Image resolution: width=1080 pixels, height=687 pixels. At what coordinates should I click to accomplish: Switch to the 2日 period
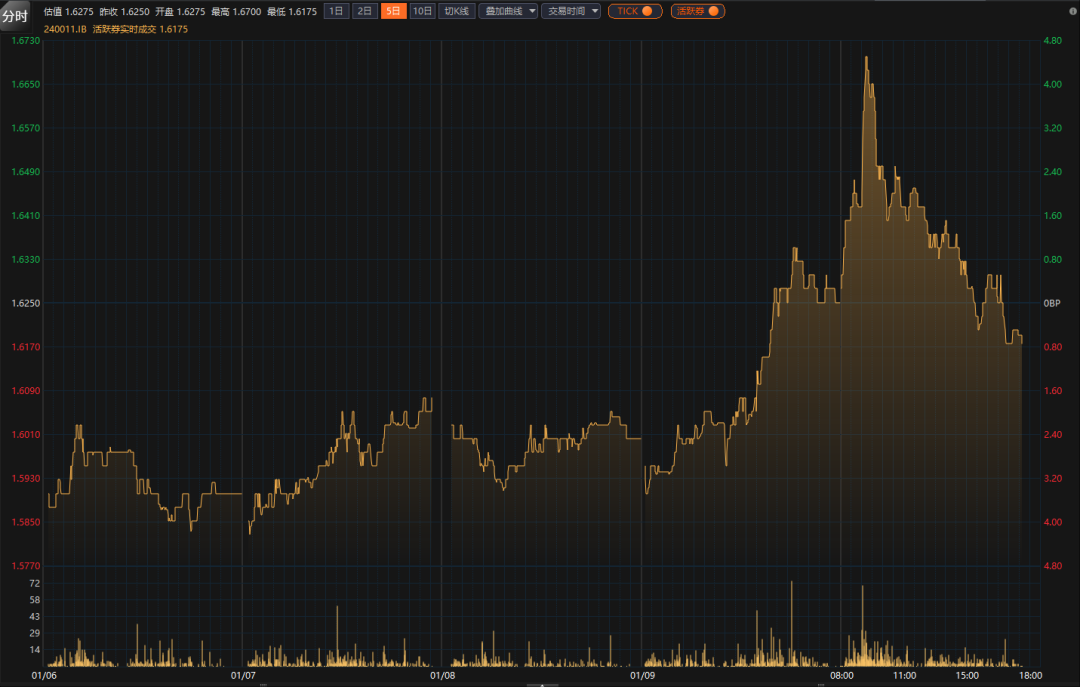[365, 11]
